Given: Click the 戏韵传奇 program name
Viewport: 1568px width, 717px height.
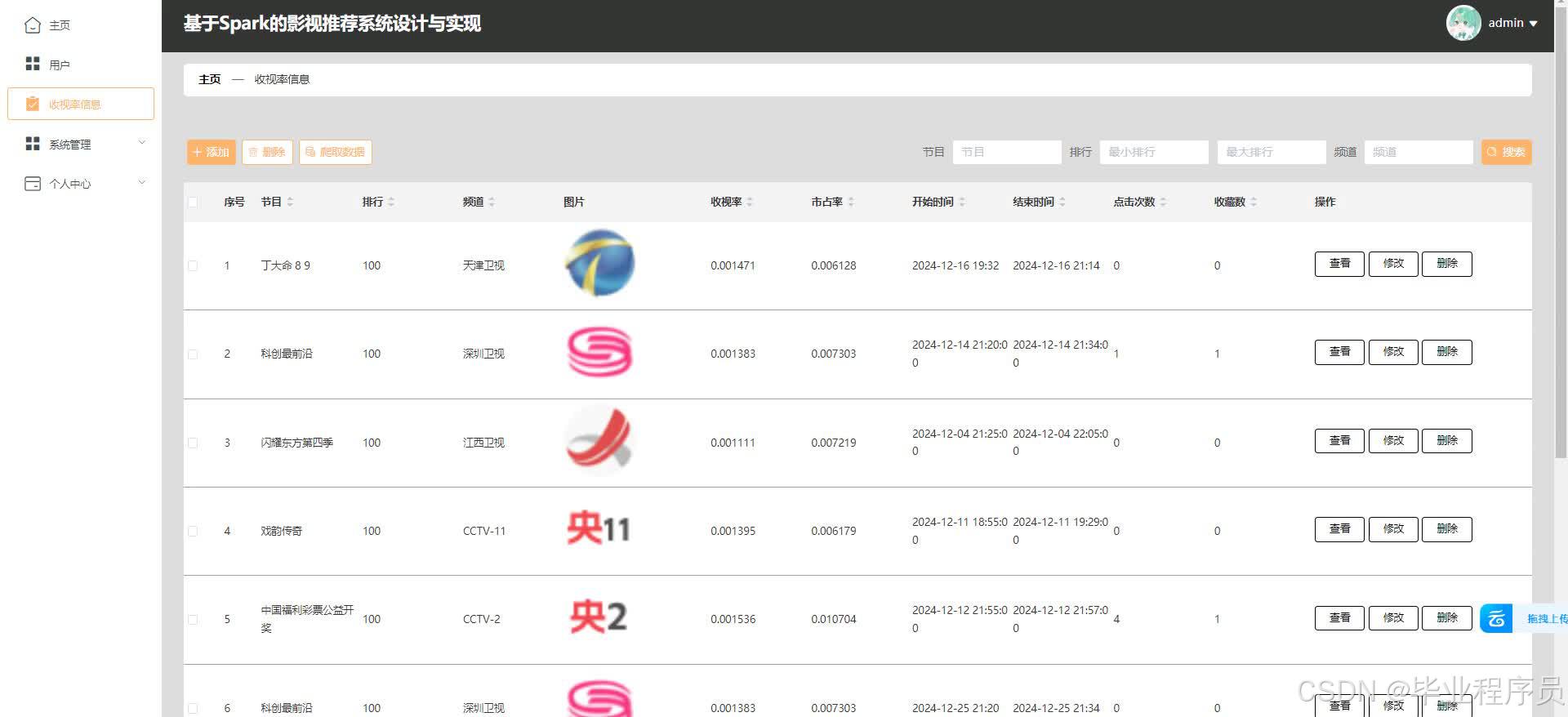Looking at the screenshot, I should click(282, 531).
